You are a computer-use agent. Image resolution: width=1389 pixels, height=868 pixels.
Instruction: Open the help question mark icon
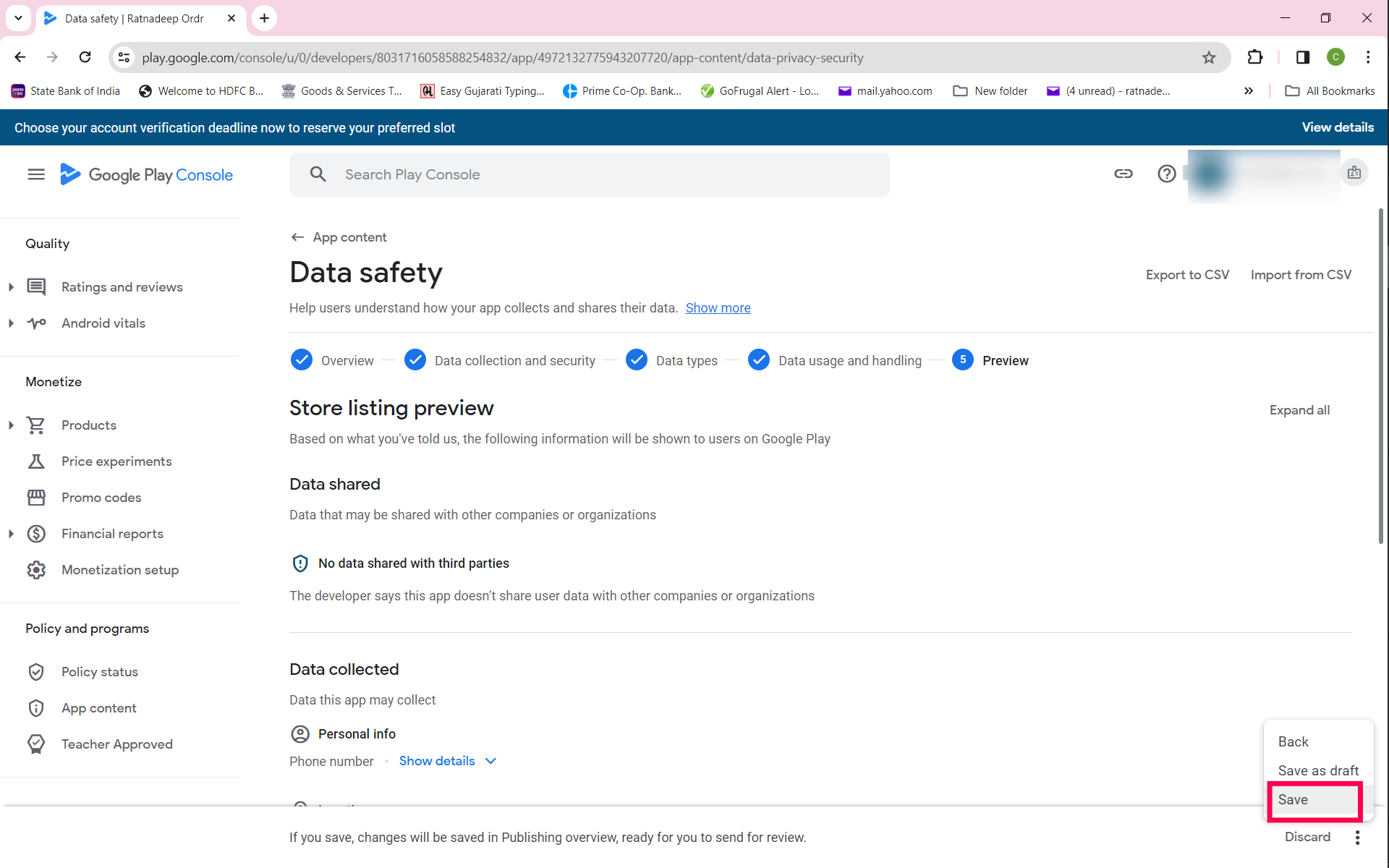tap(1166, 174)
